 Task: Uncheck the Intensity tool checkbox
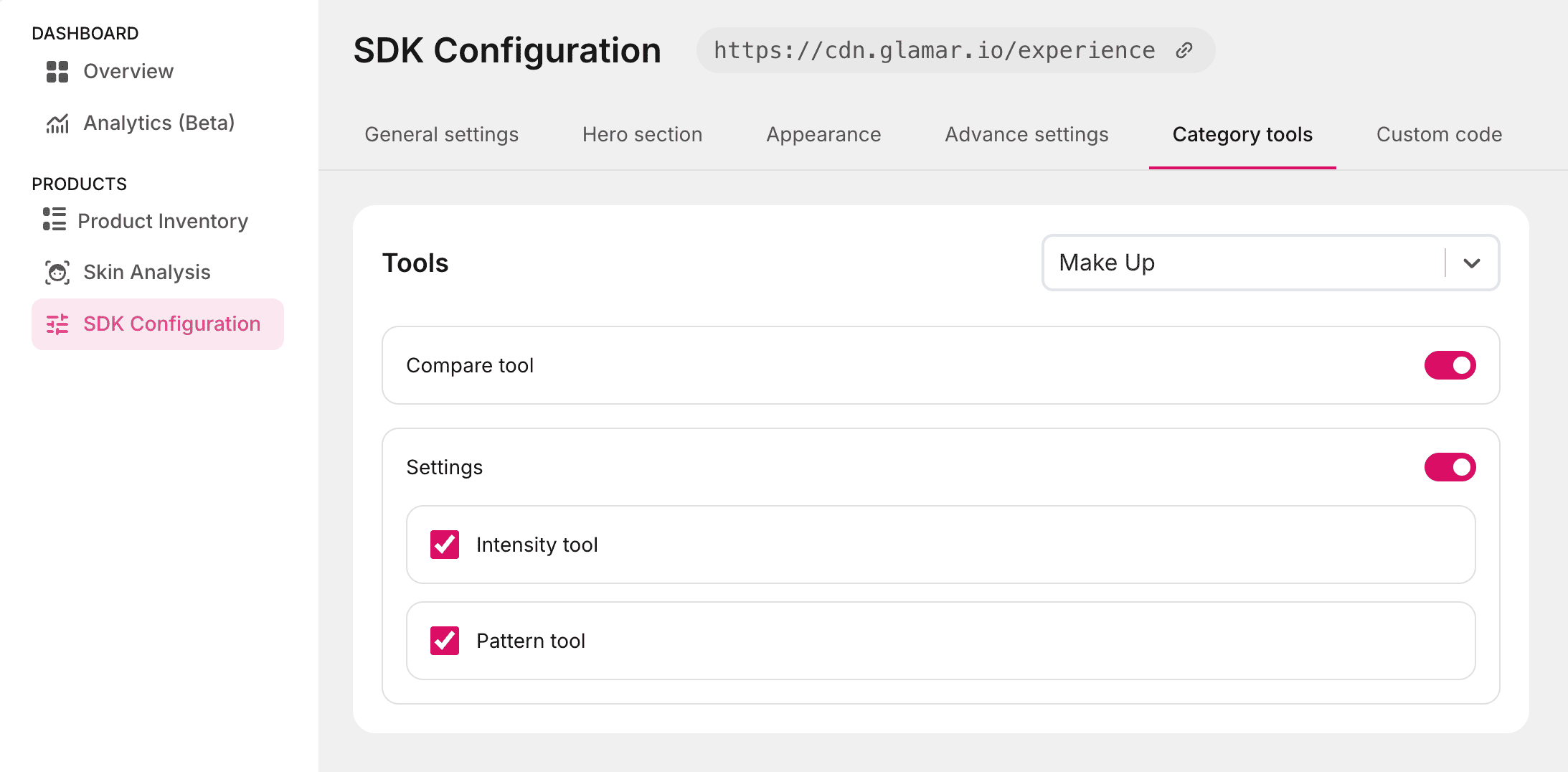(445, 545)
